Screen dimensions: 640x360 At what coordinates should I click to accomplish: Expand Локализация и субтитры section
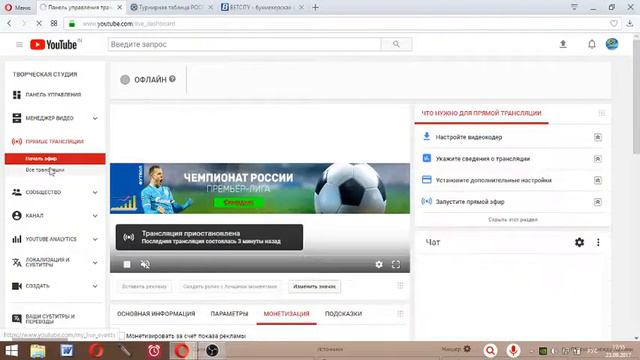coord(95,262)
